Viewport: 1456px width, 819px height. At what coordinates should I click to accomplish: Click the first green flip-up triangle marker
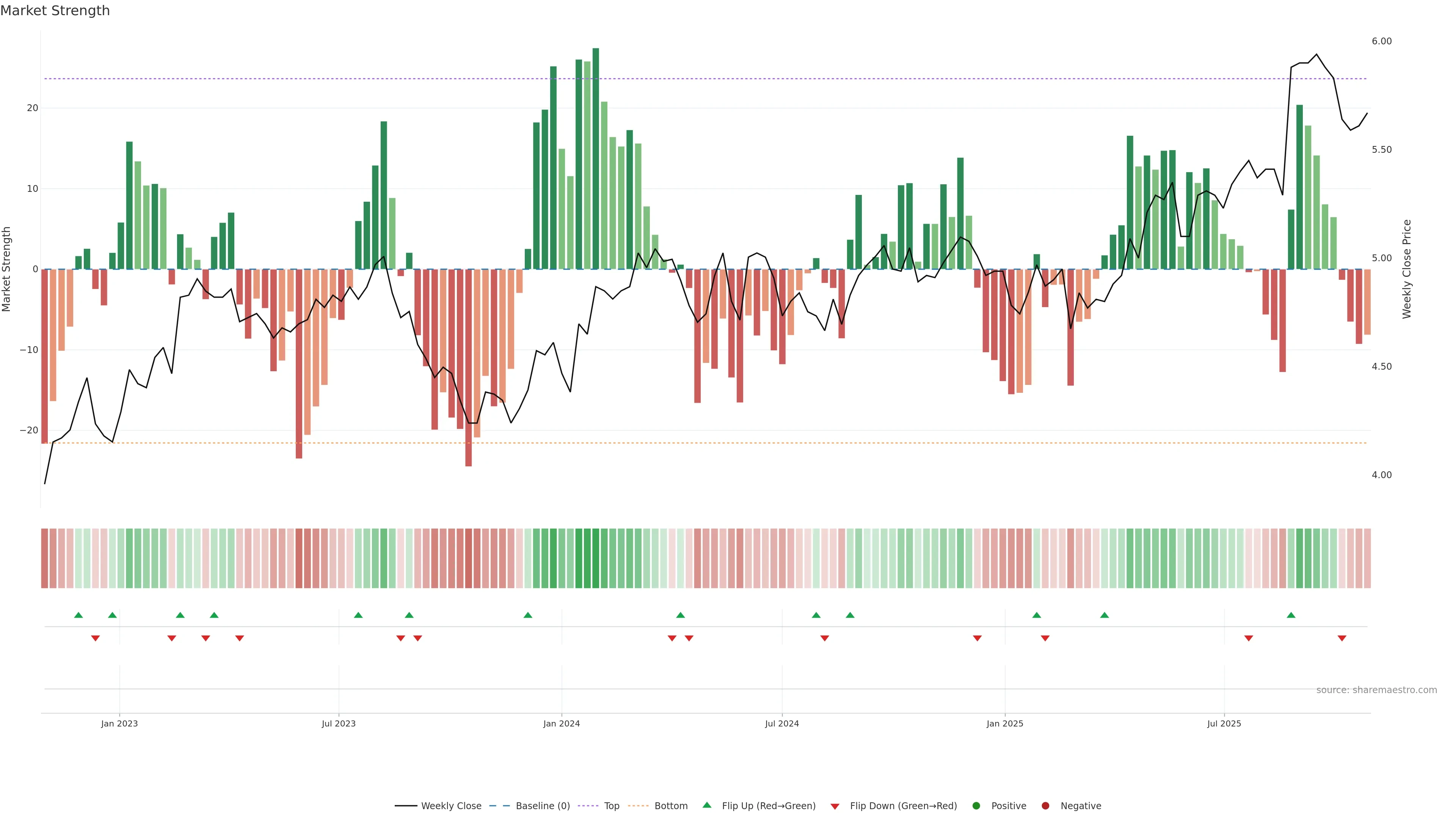(x=78, y=615)
